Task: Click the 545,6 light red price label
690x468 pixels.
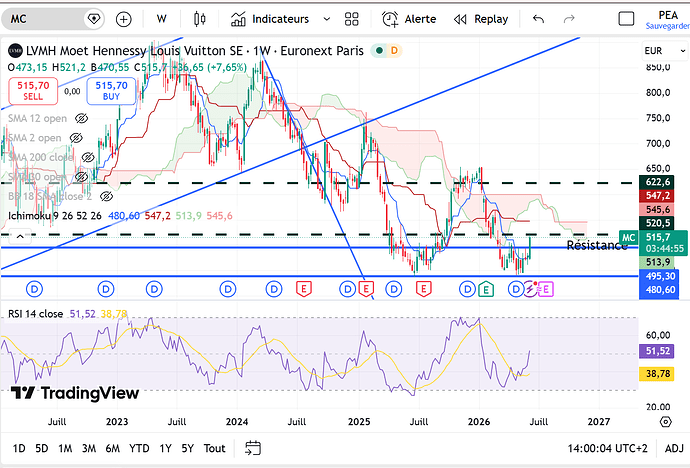Action: (x=657, y=209)
